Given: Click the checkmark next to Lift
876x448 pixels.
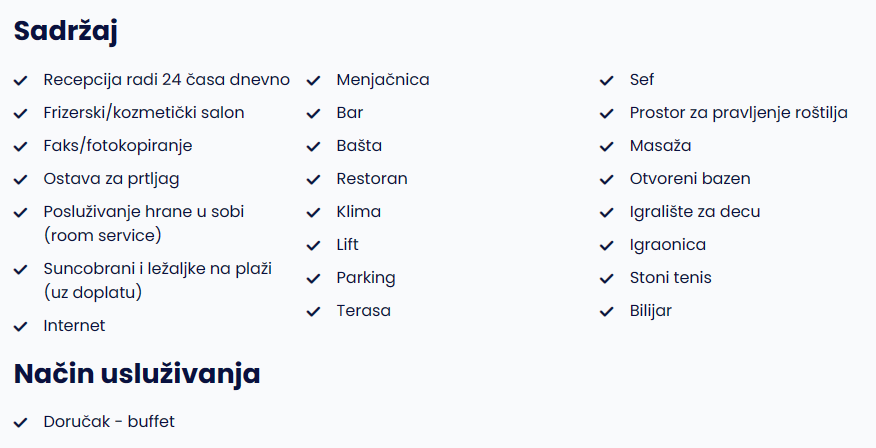Looking at the screenshot, I should 313,245.
